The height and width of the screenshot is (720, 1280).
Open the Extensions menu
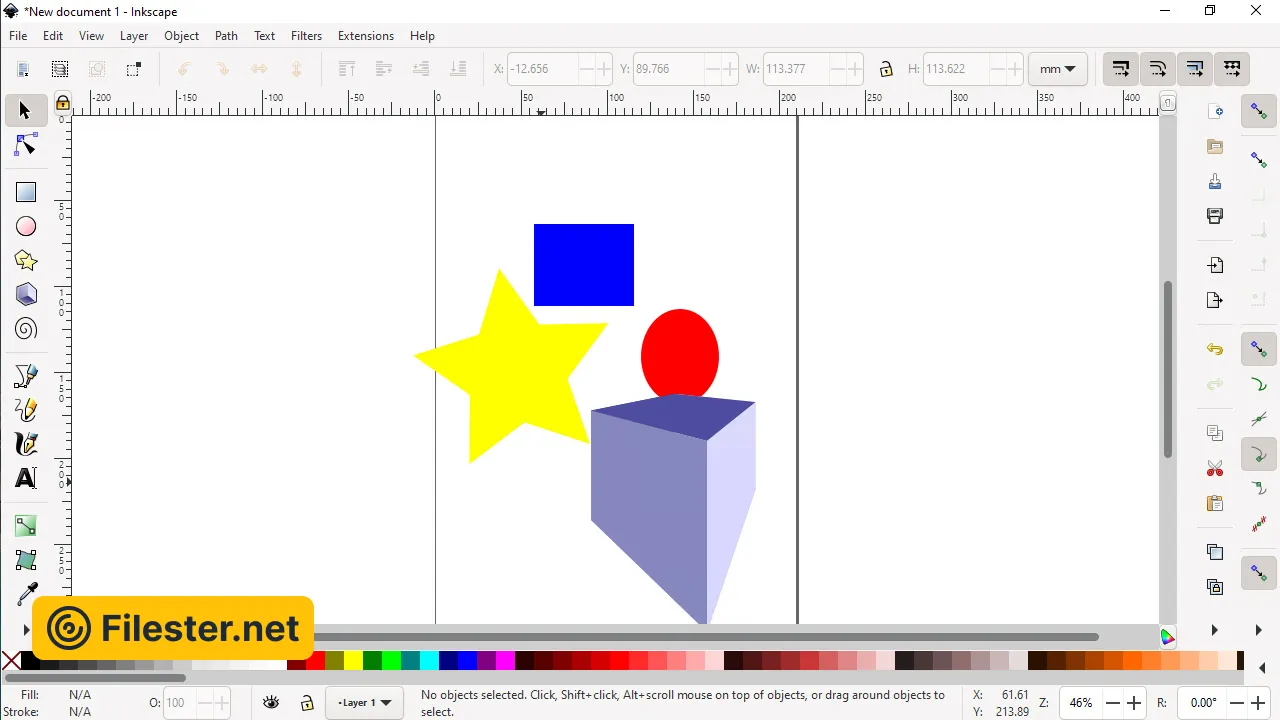(365, 36)
